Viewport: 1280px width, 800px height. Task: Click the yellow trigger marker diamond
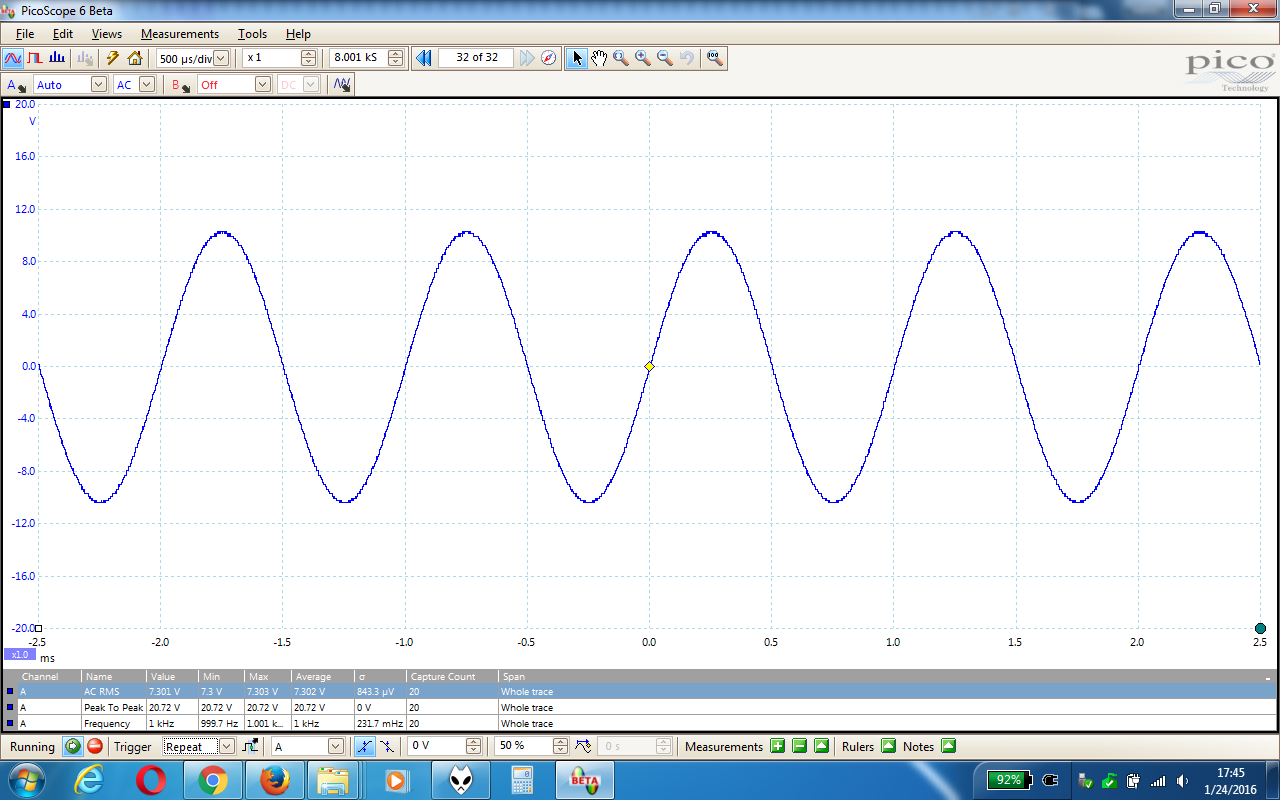[649, 367]
